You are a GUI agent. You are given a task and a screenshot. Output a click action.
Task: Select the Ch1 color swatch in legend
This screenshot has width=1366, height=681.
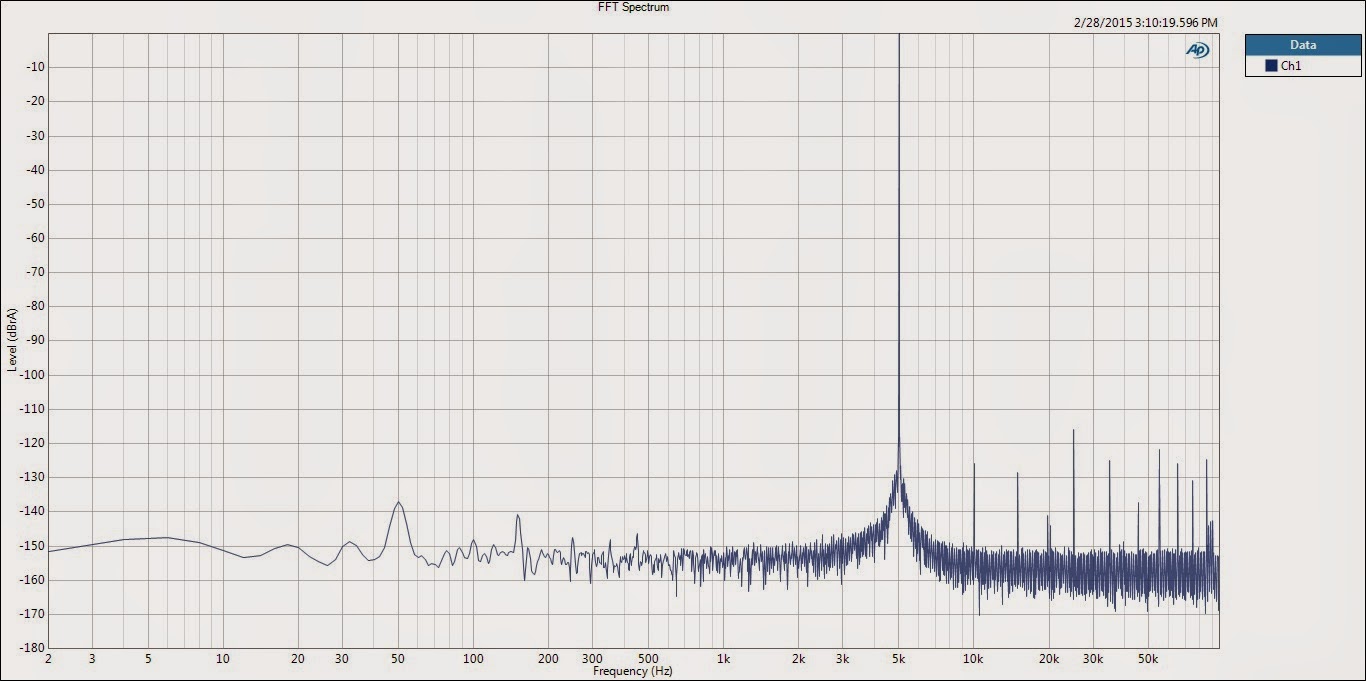click(x=1271, y=66)
